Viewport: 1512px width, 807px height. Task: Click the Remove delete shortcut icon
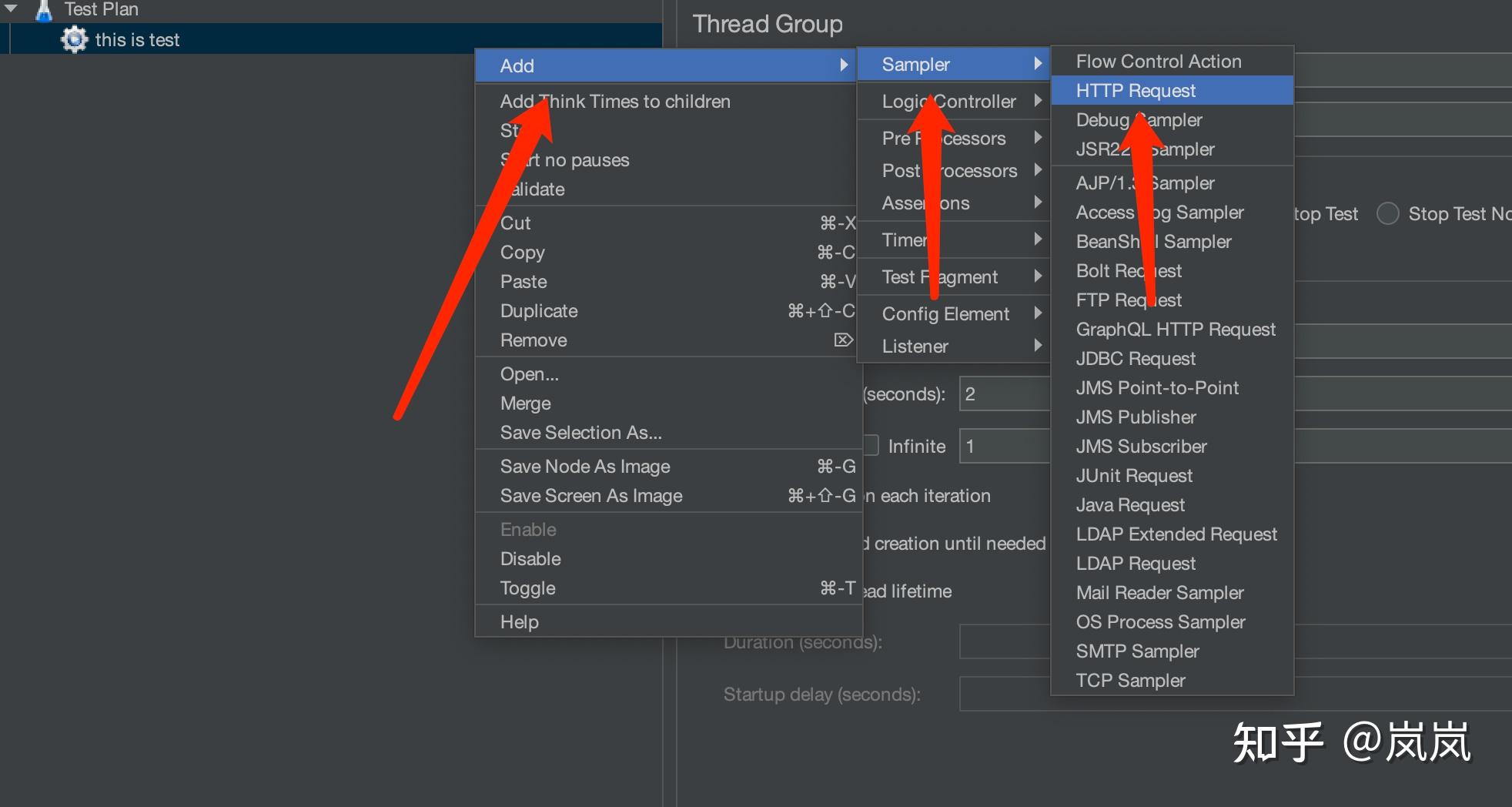click(x=844, y=340)
